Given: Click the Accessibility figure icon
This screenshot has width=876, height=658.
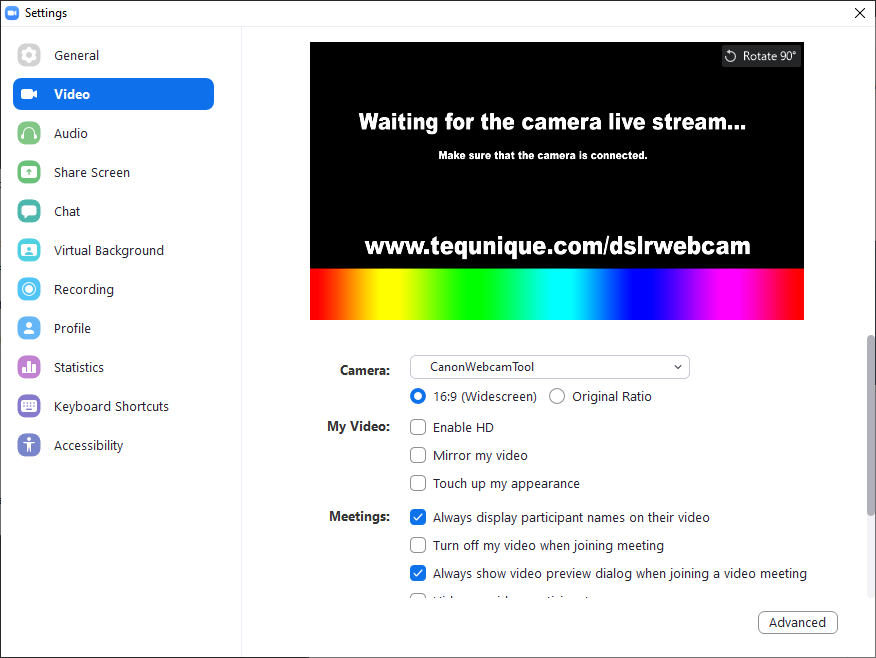Looking at the screenshot, I should pyautogui.click(x=29, y=445).
